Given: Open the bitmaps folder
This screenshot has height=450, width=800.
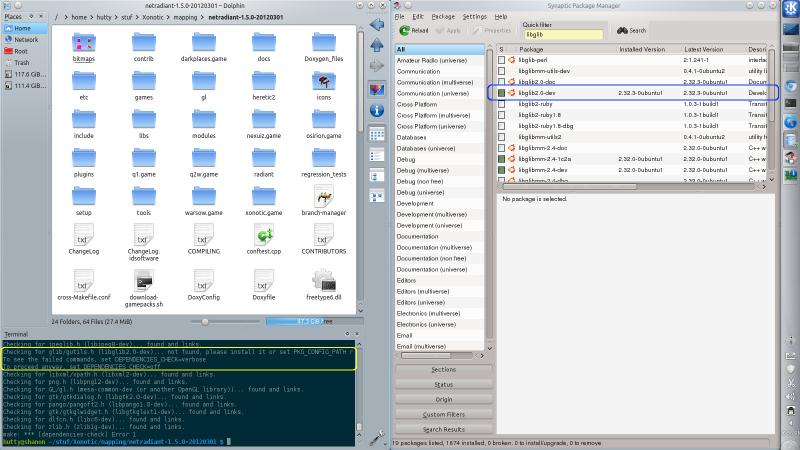Looking at the screenshot, I should tap(84, 45).
